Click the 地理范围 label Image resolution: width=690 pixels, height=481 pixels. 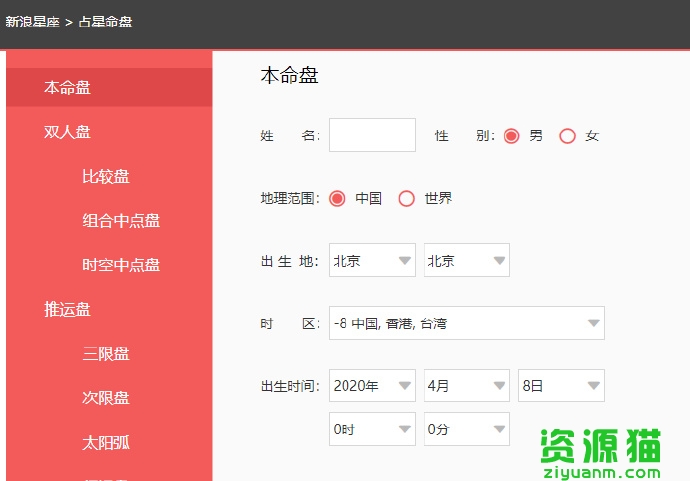[x=290, y=198]
